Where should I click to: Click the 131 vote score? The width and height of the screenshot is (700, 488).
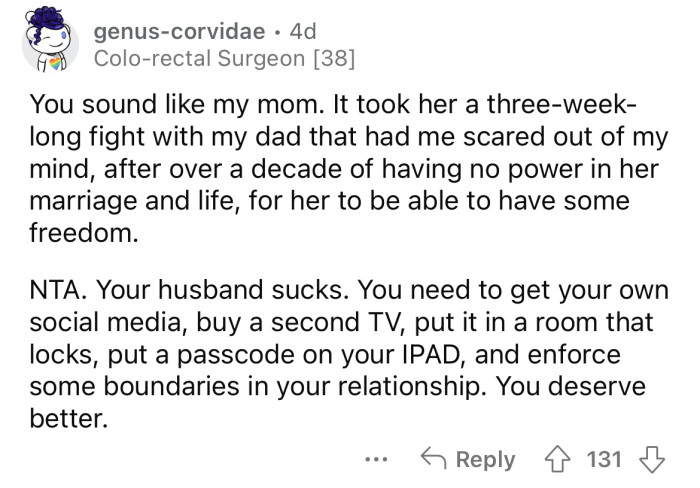coord(606,460)
